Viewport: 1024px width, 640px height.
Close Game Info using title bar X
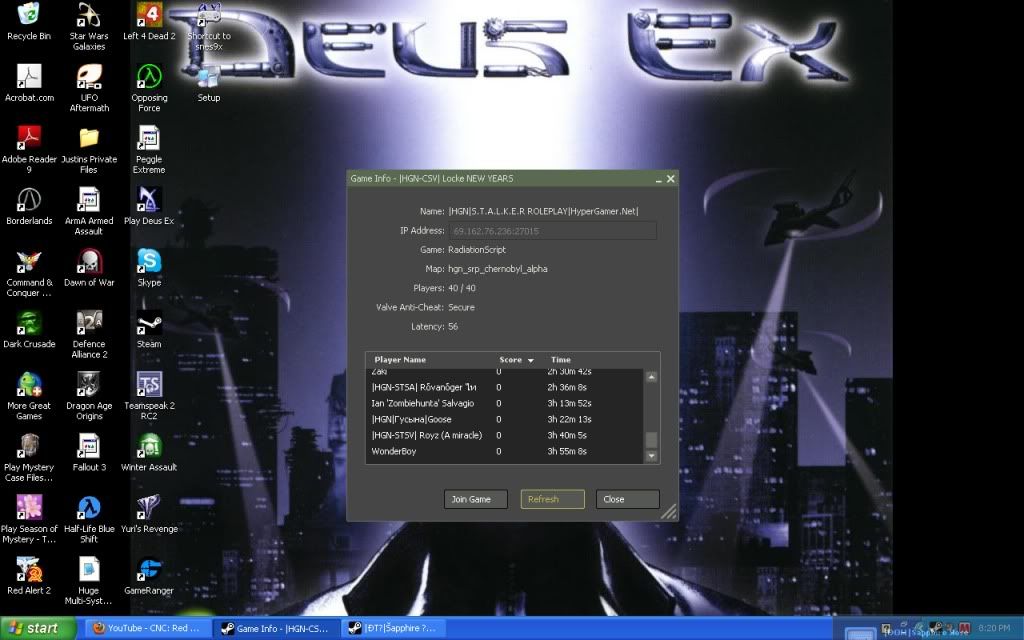click(671, 179)
